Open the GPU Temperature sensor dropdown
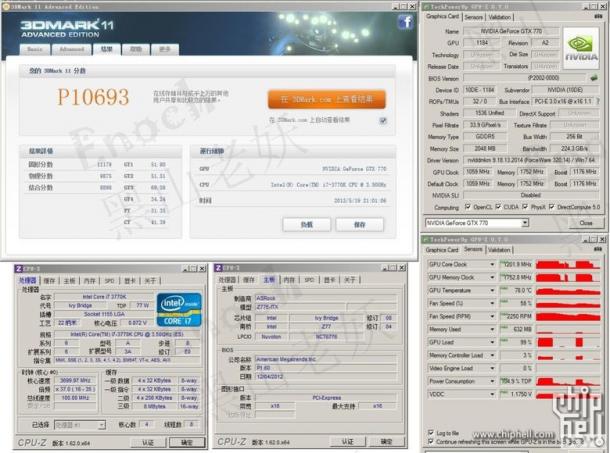Image resolution: width=610 pixels, height=453 pixels. click(492, 290)
